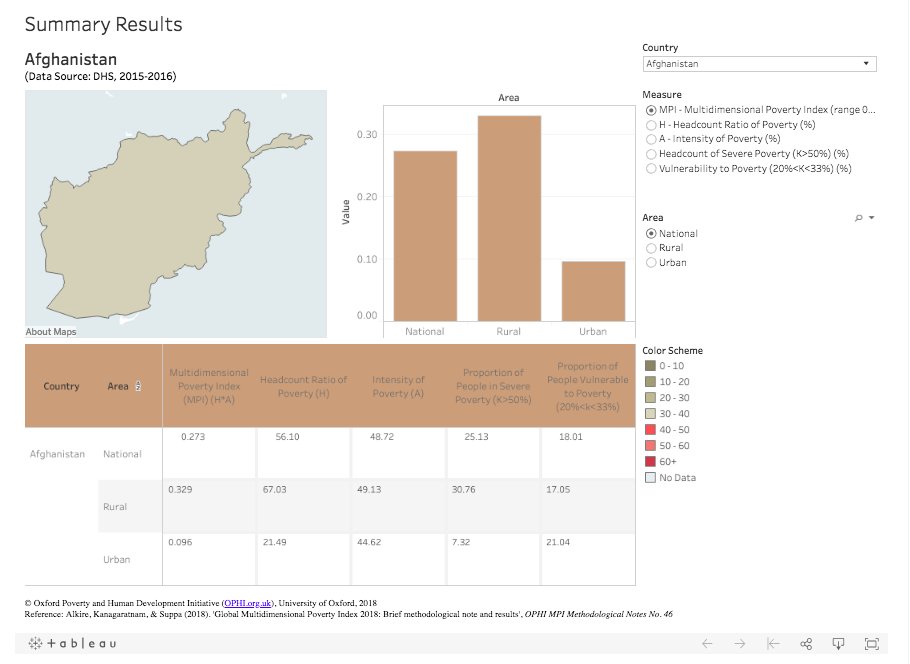Select H - Headcount Ratio of Poverty measure
Image resolution: width=910 pixels, height=664 pixels.
point(651,125)
